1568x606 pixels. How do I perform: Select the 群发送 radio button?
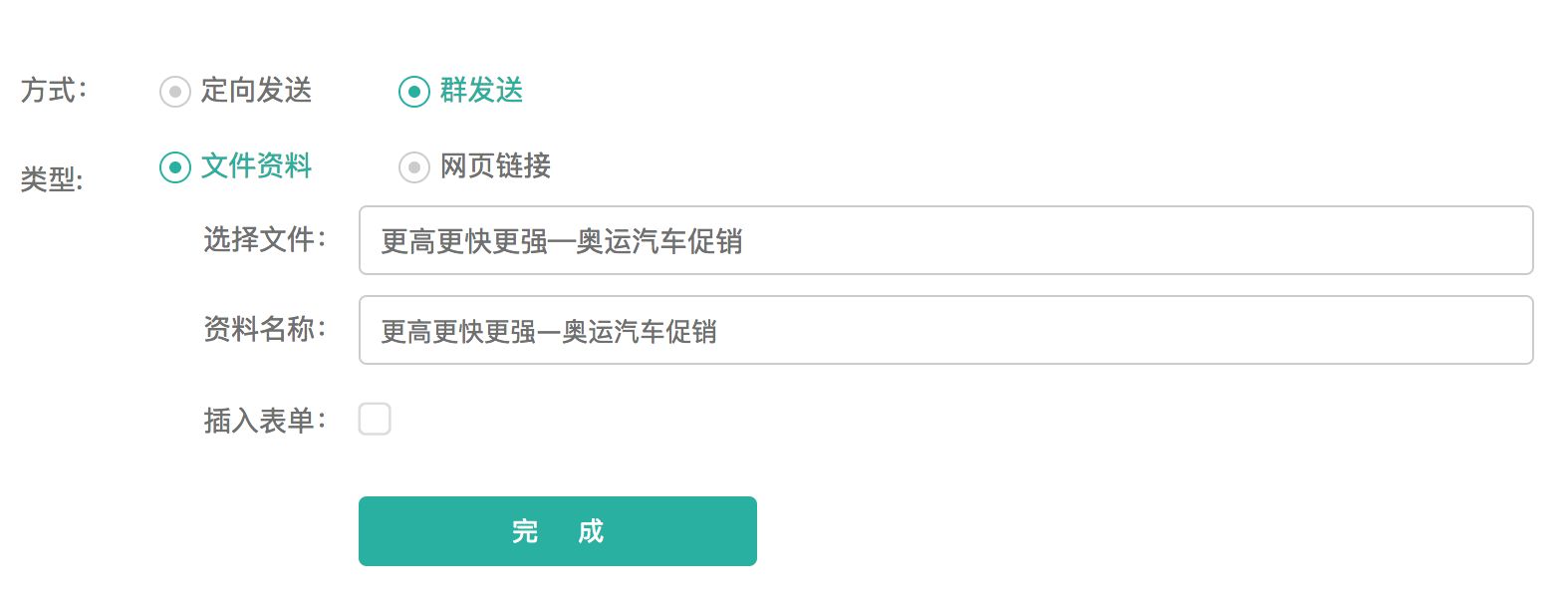[414, 92]
